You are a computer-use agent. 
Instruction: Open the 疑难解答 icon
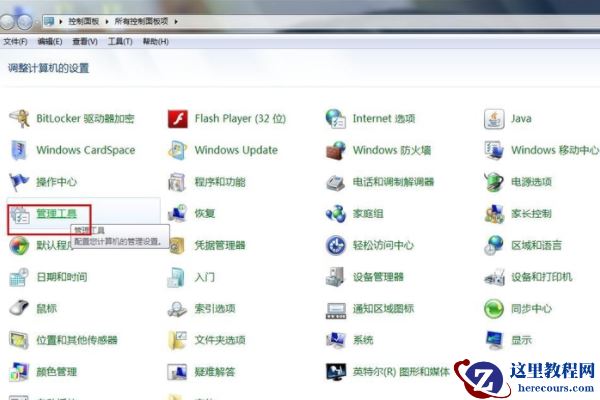[x=178, y=372]
